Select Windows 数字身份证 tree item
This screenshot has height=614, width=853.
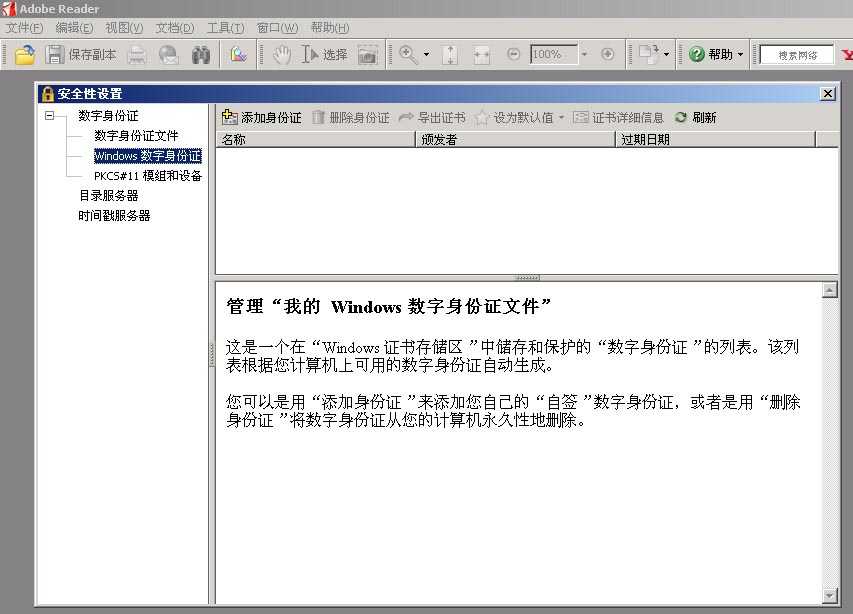click(x=147, y=156)
